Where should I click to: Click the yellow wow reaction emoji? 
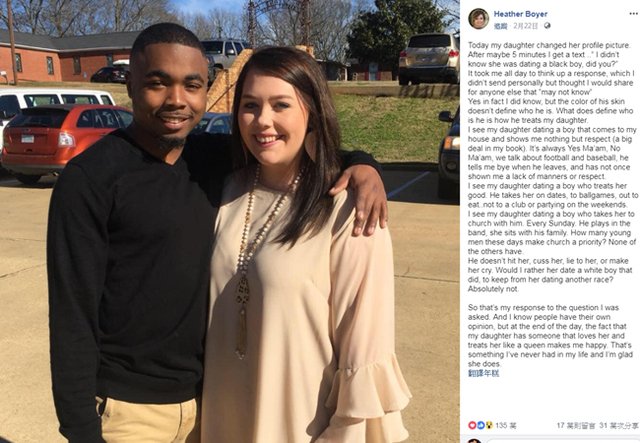point(489,425)
